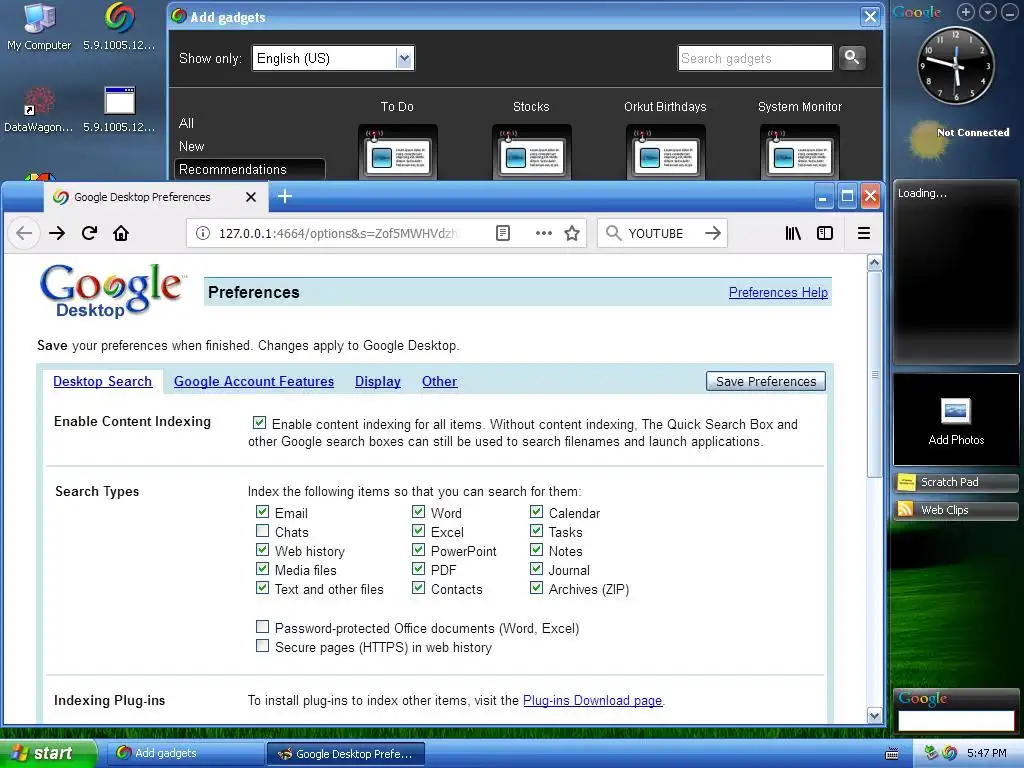Uncheck the Word checkbox
1024x768 pixels.
(419, 512)
